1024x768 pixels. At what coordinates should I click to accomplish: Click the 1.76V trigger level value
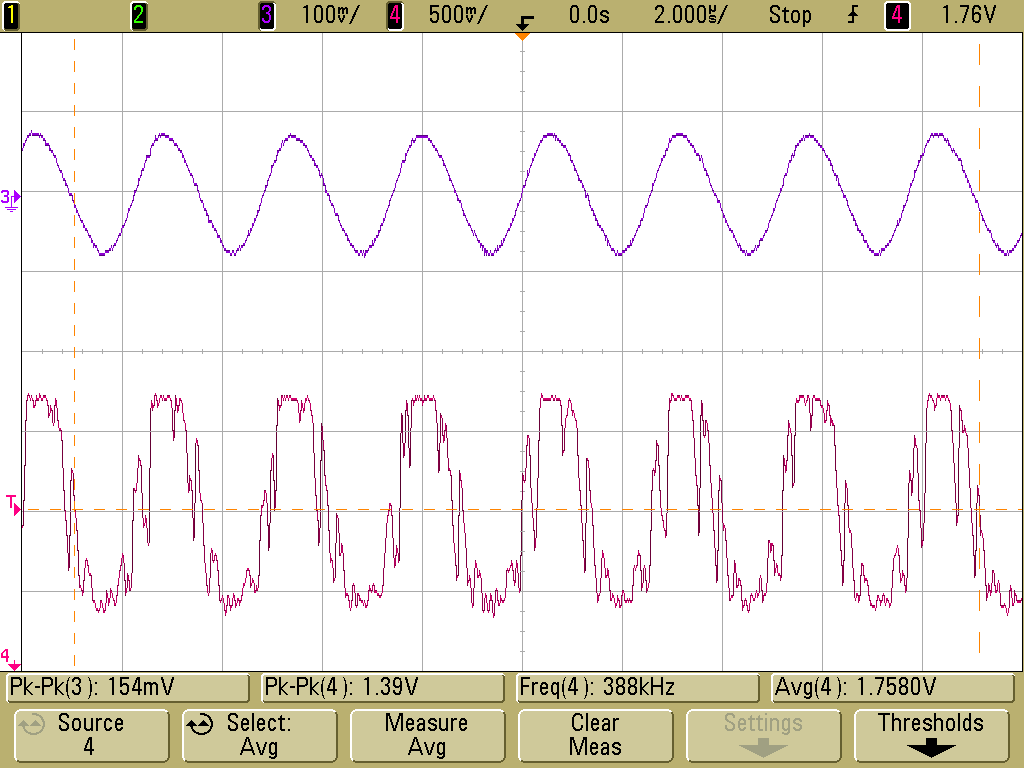tap(968, 15)
